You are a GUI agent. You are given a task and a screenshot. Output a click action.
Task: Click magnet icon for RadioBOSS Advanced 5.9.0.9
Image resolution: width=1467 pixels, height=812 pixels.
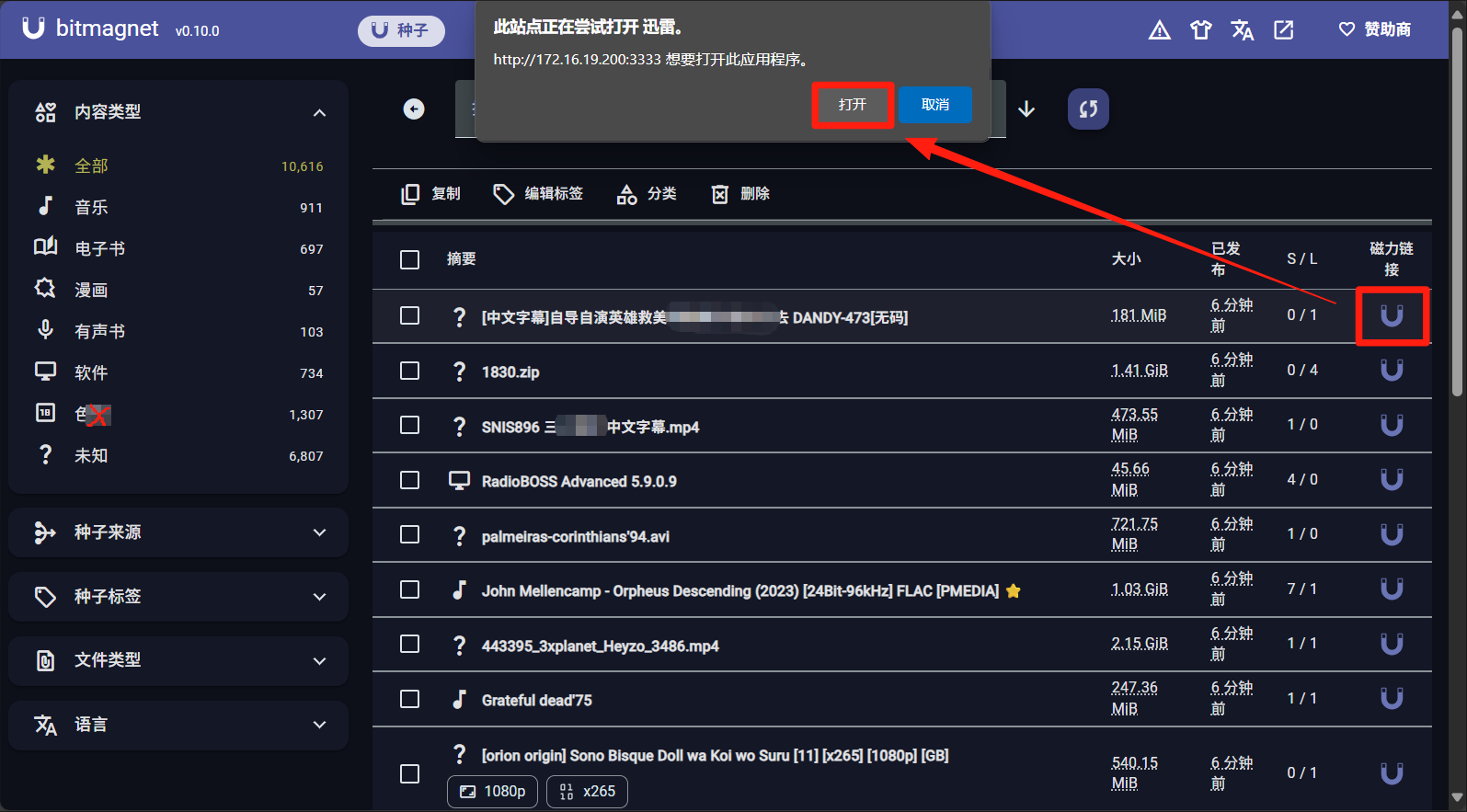click(x=1392, y=479)
